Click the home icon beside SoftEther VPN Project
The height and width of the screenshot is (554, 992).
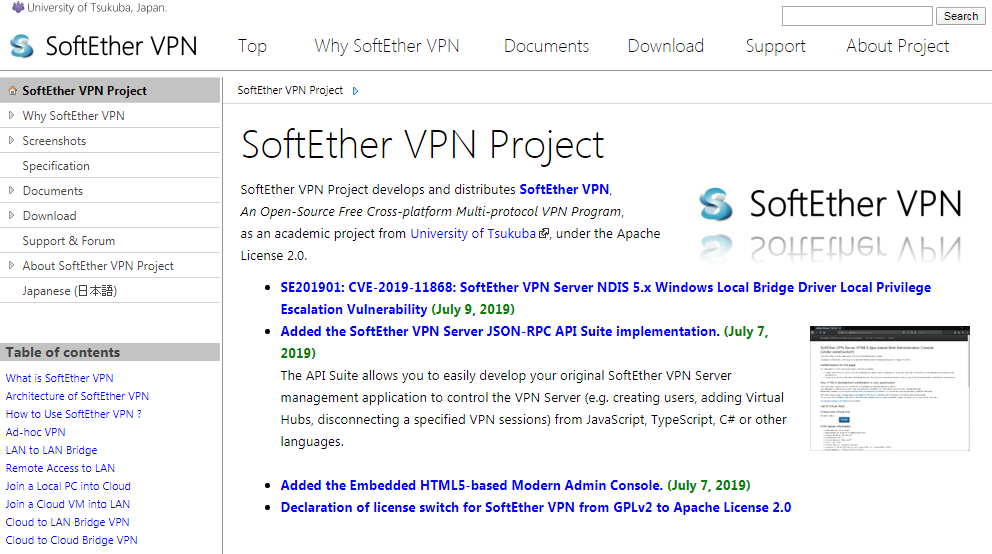12,91
